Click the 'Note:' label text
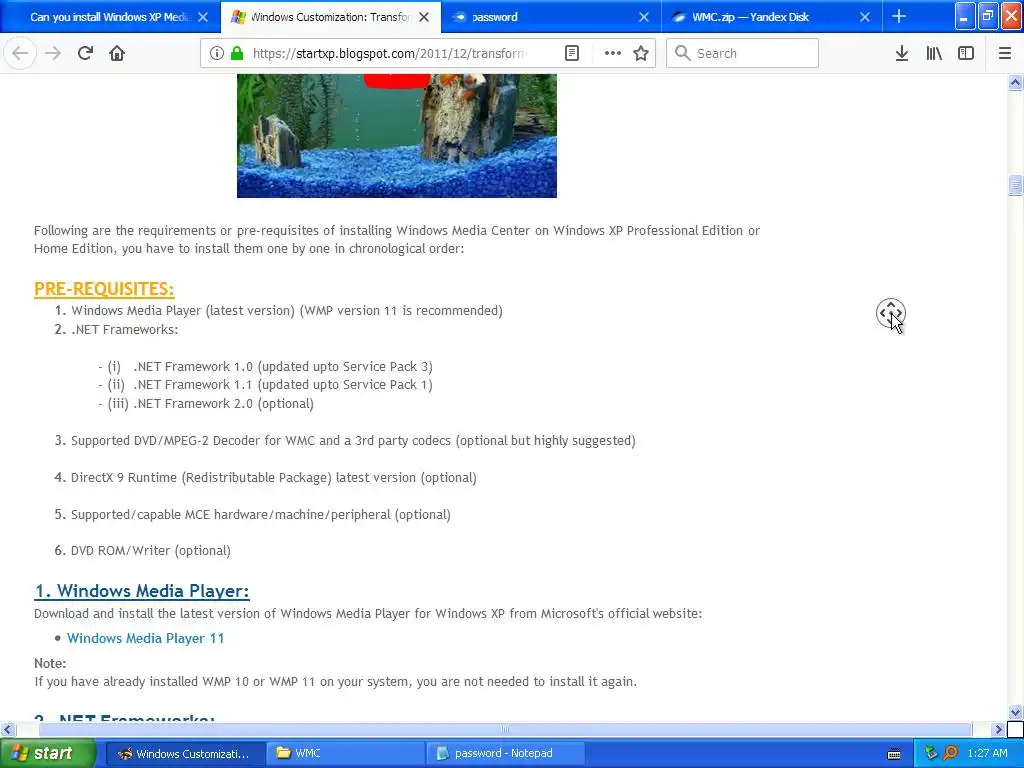Image resolution: width=1024 pixels, height=768 pixels. click(50, 663)
